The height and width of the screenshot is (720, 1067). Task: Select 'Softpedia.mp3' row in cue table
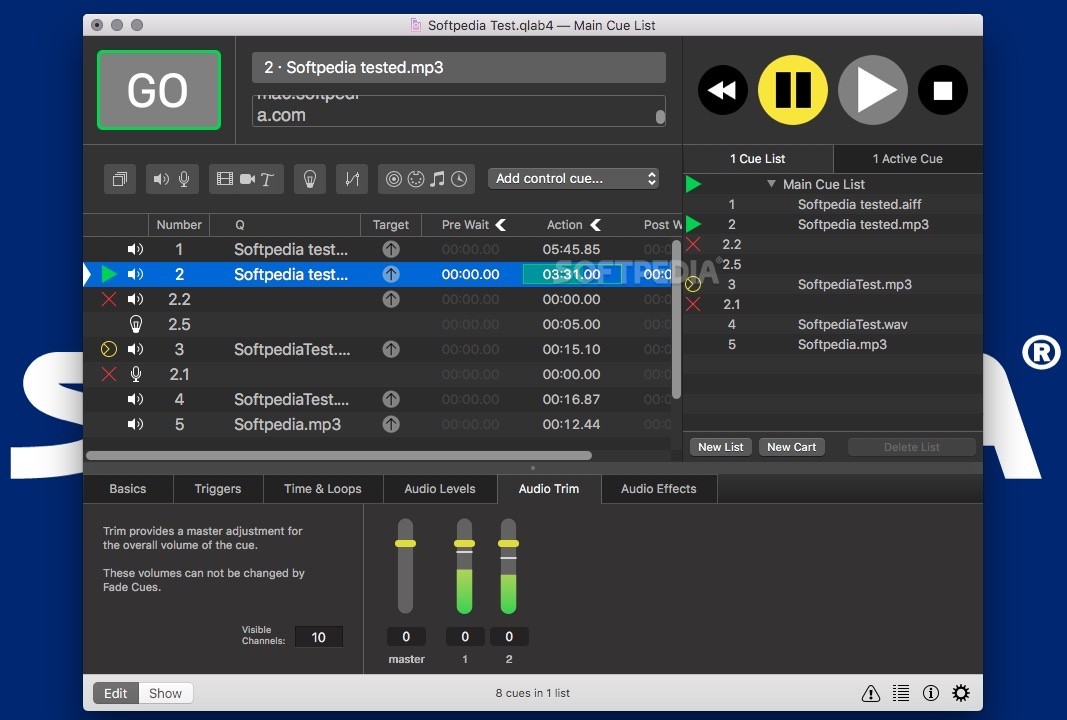(x=378, y=424)
